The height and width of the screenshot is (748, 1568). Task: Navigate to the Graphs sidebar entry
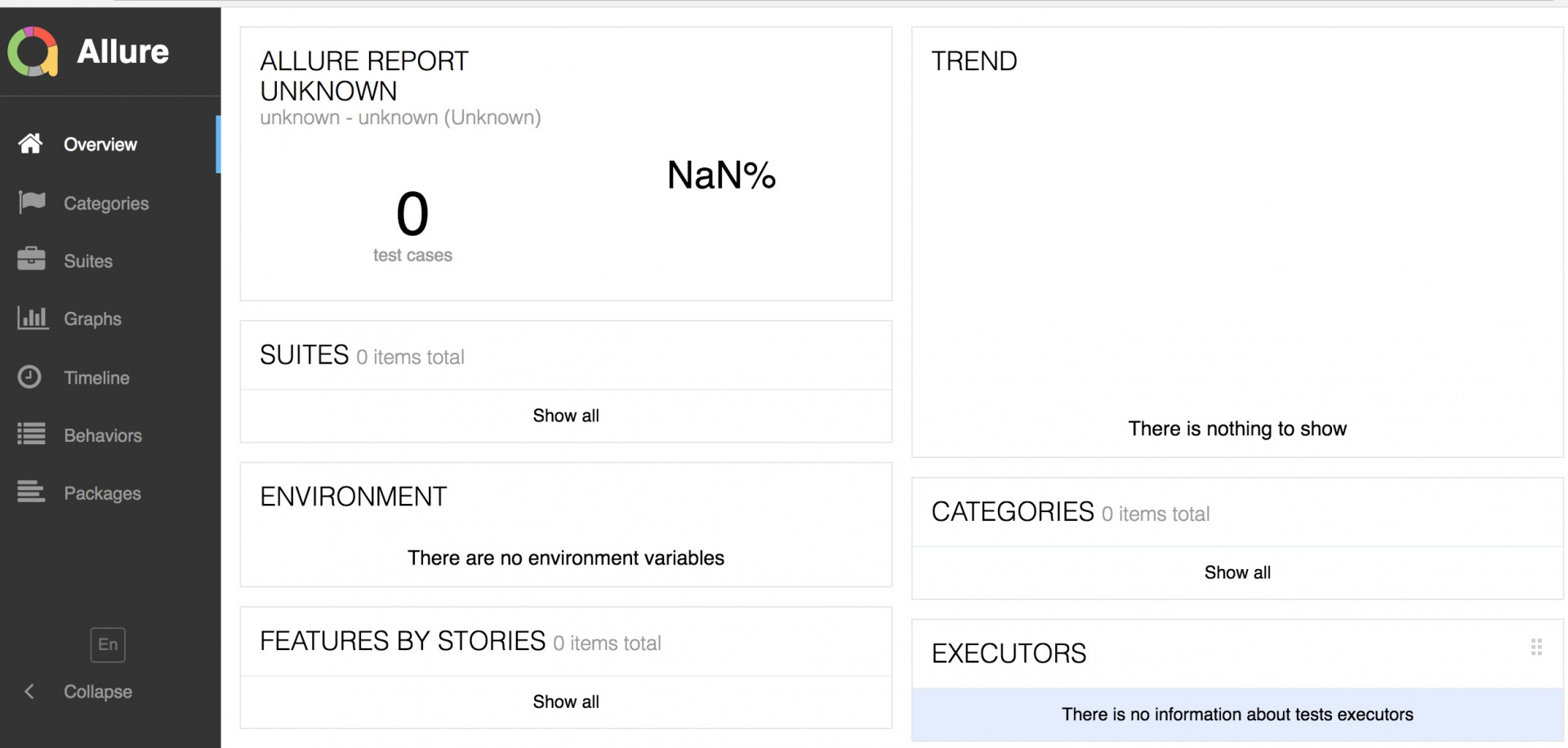click(x=110, y=318)
